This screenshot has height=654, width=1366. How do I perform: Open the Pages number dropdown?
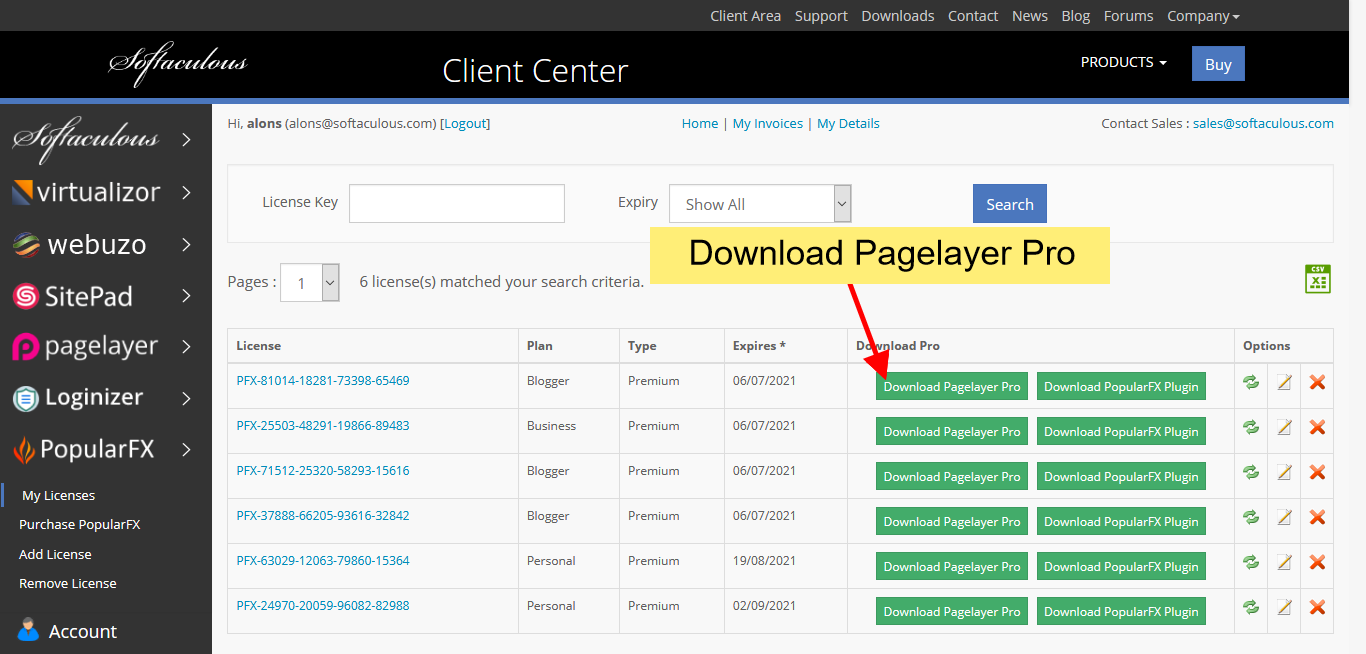(x=310, y=283)
